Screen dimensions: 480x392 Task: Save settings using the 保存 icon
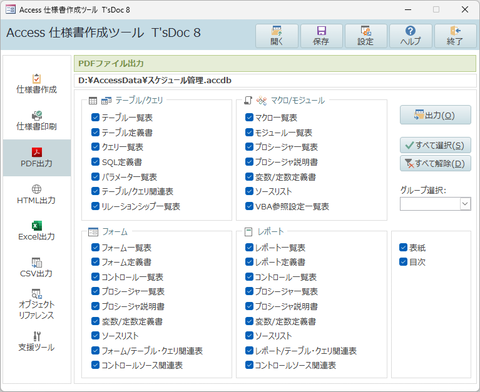pyautogui.click(x=321, y=36)
